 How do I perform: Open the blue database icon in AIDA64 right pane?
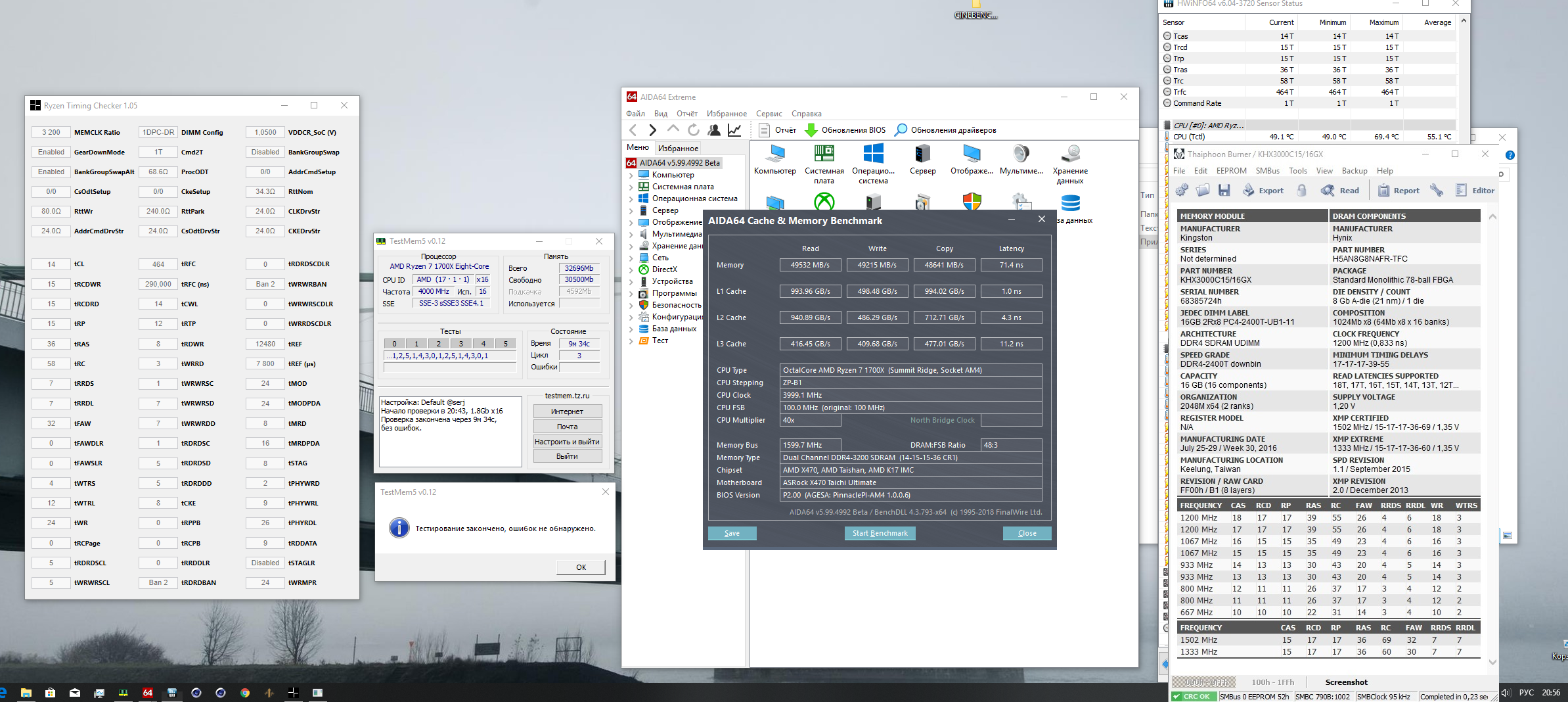1071,202
